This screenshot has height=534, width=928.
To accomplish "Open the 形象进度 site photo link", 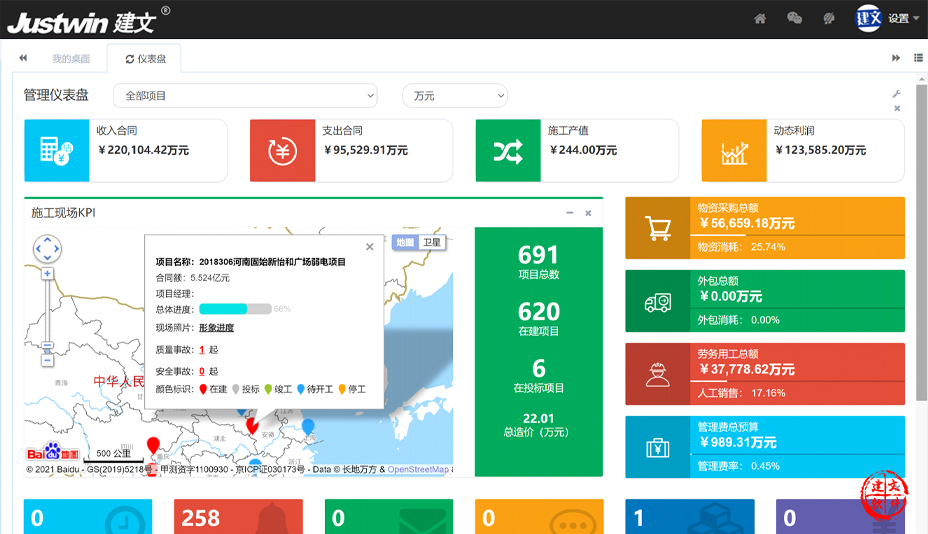I will 216,328.
